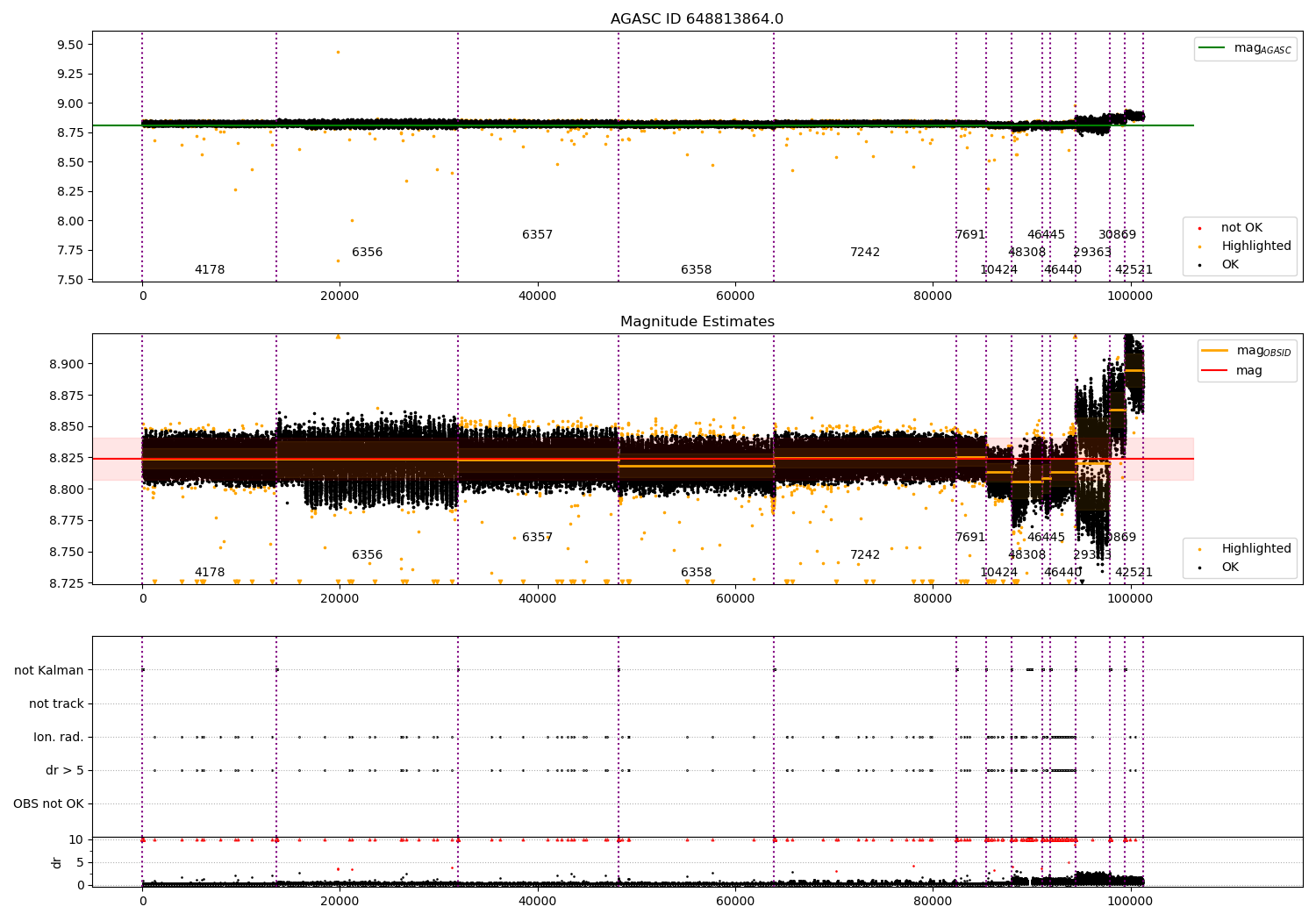Click the 5 tick on the dr axis
The image size is (1316, 921).
(80, 862)
